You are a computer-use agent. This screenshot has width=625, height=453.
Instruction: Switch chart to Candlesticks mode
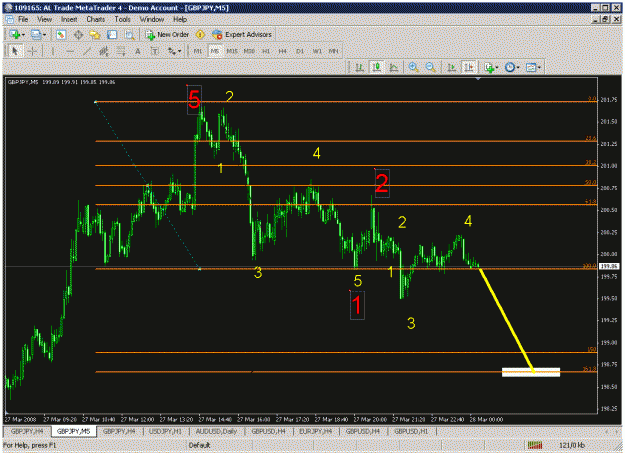pos(377,67)
